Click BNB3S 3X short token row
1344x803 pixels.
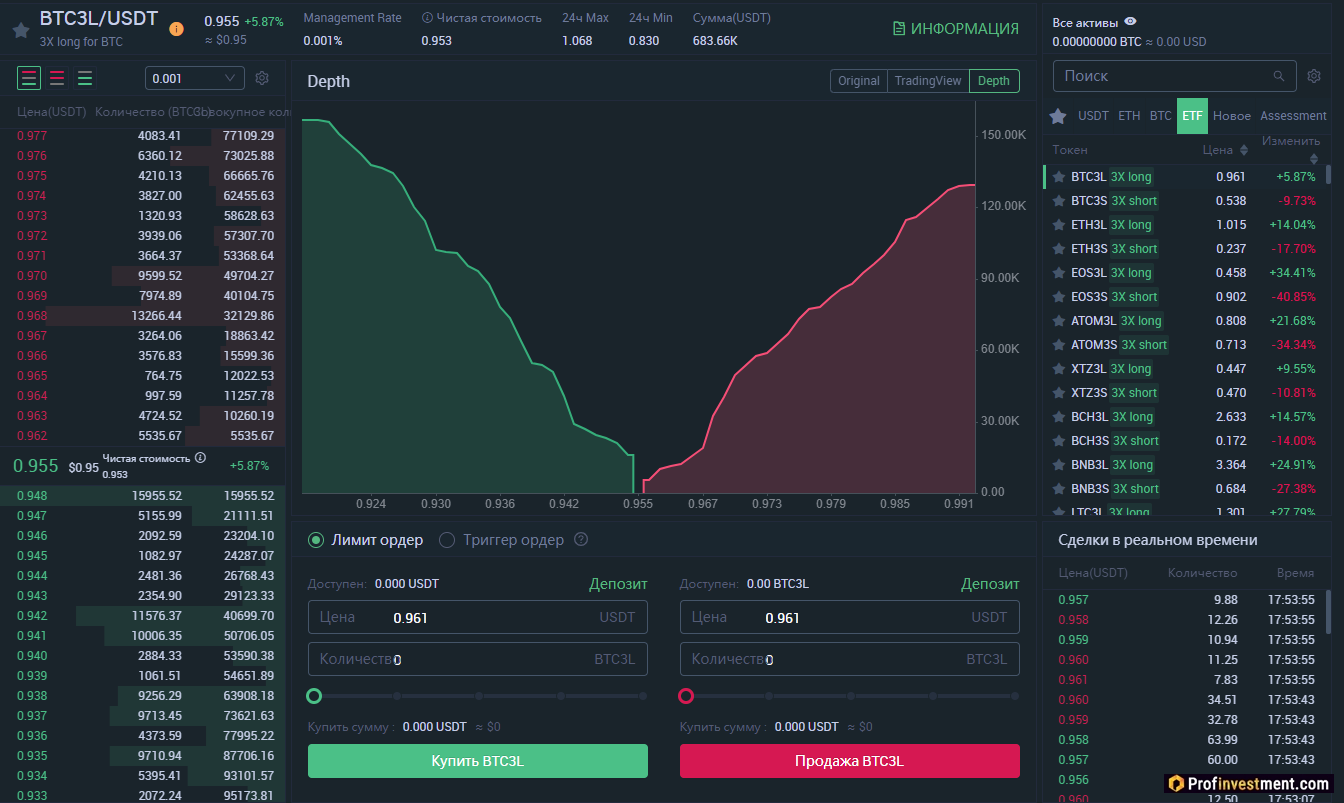tap(1185, 489)
